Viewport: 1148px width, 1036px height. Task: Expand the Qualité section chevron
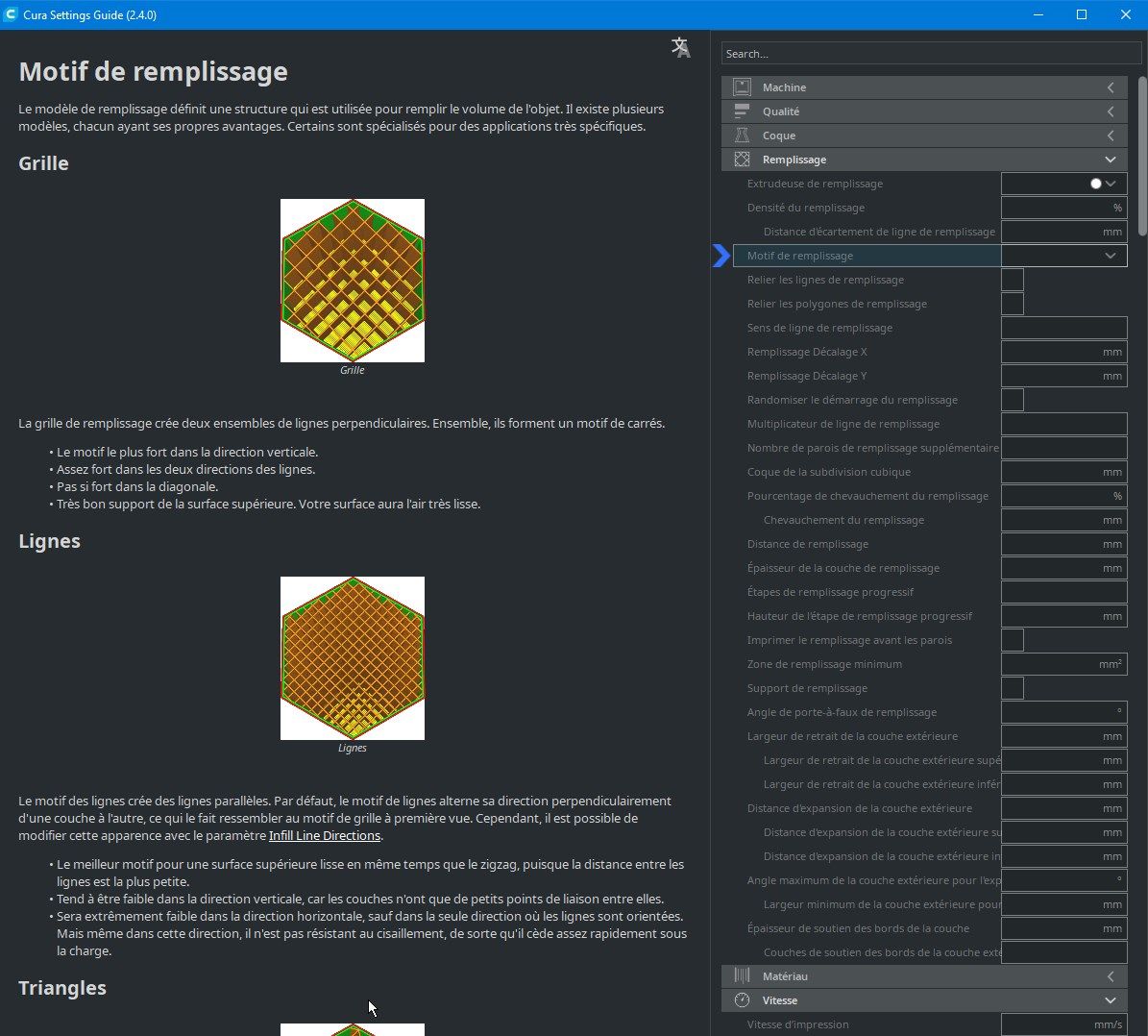[x=1111, y=111]
